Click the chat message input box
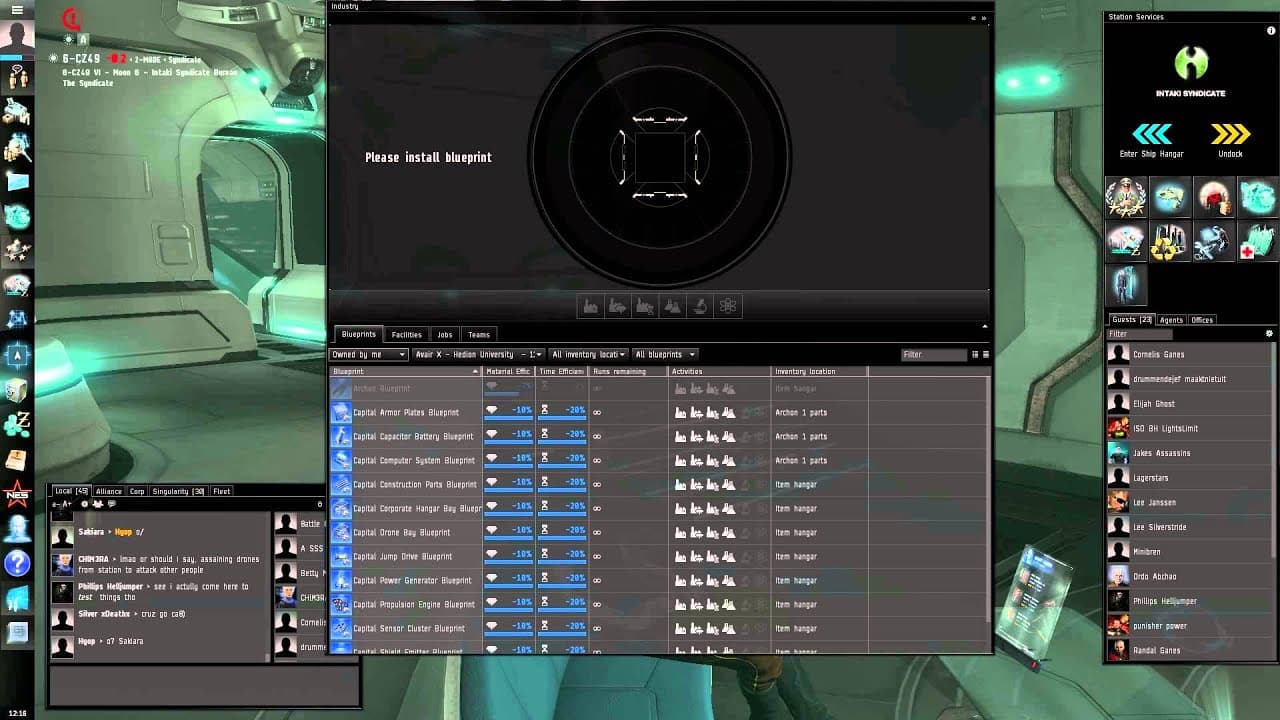 point(204,685)
